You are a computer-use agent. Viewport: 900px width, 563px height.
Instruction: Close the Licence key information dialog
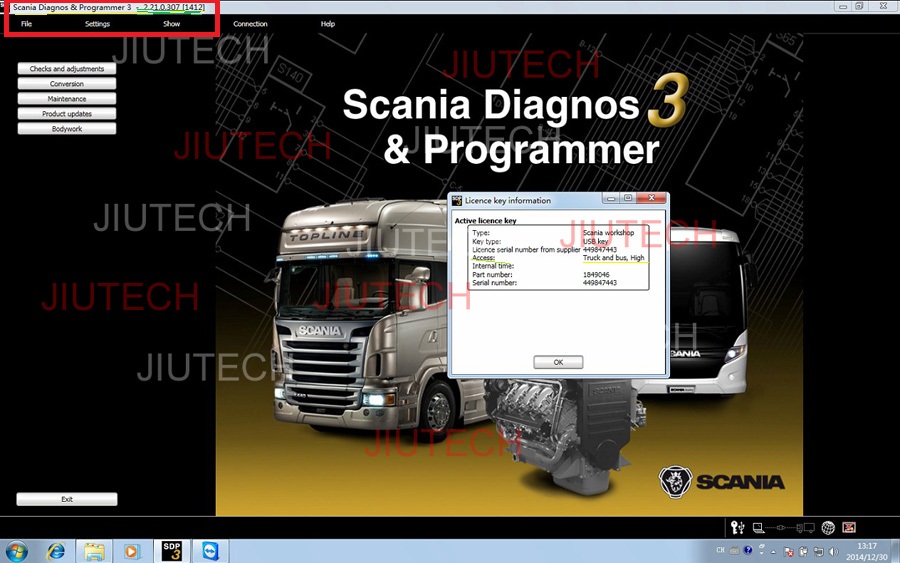tap(651, 198)
